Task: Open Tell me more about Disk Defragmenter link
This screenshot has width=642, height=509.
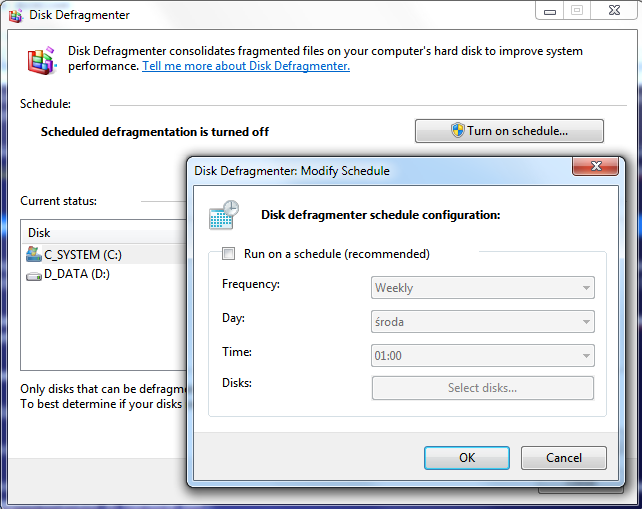Action: point(246,66)
